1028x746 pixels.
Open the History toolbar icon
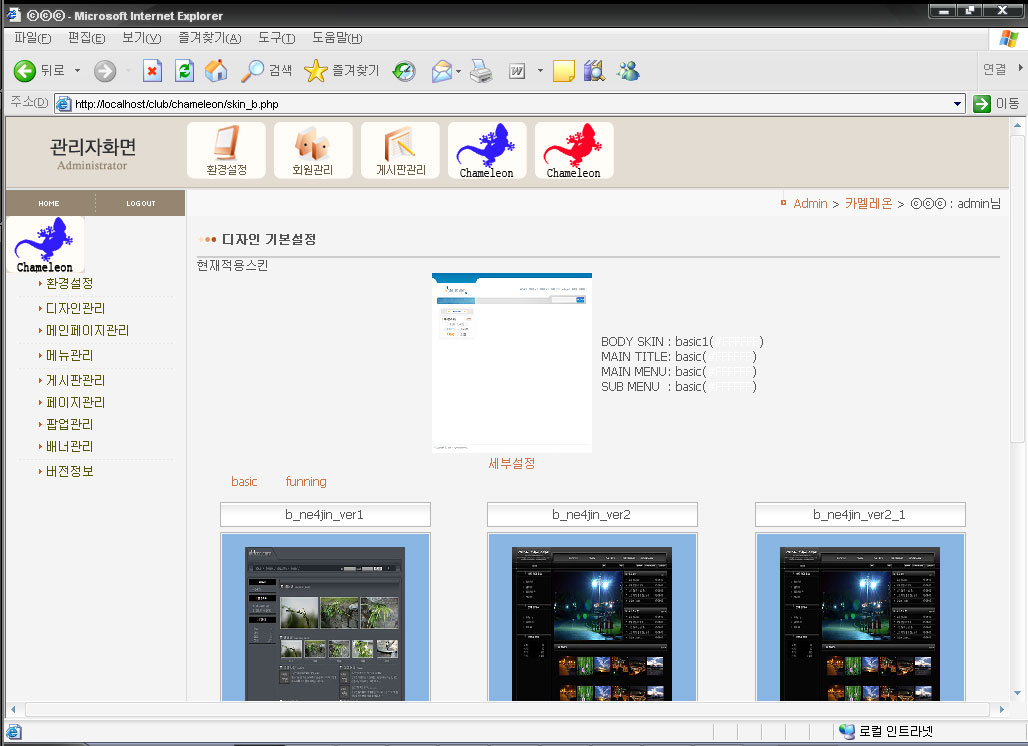point(404,71)
